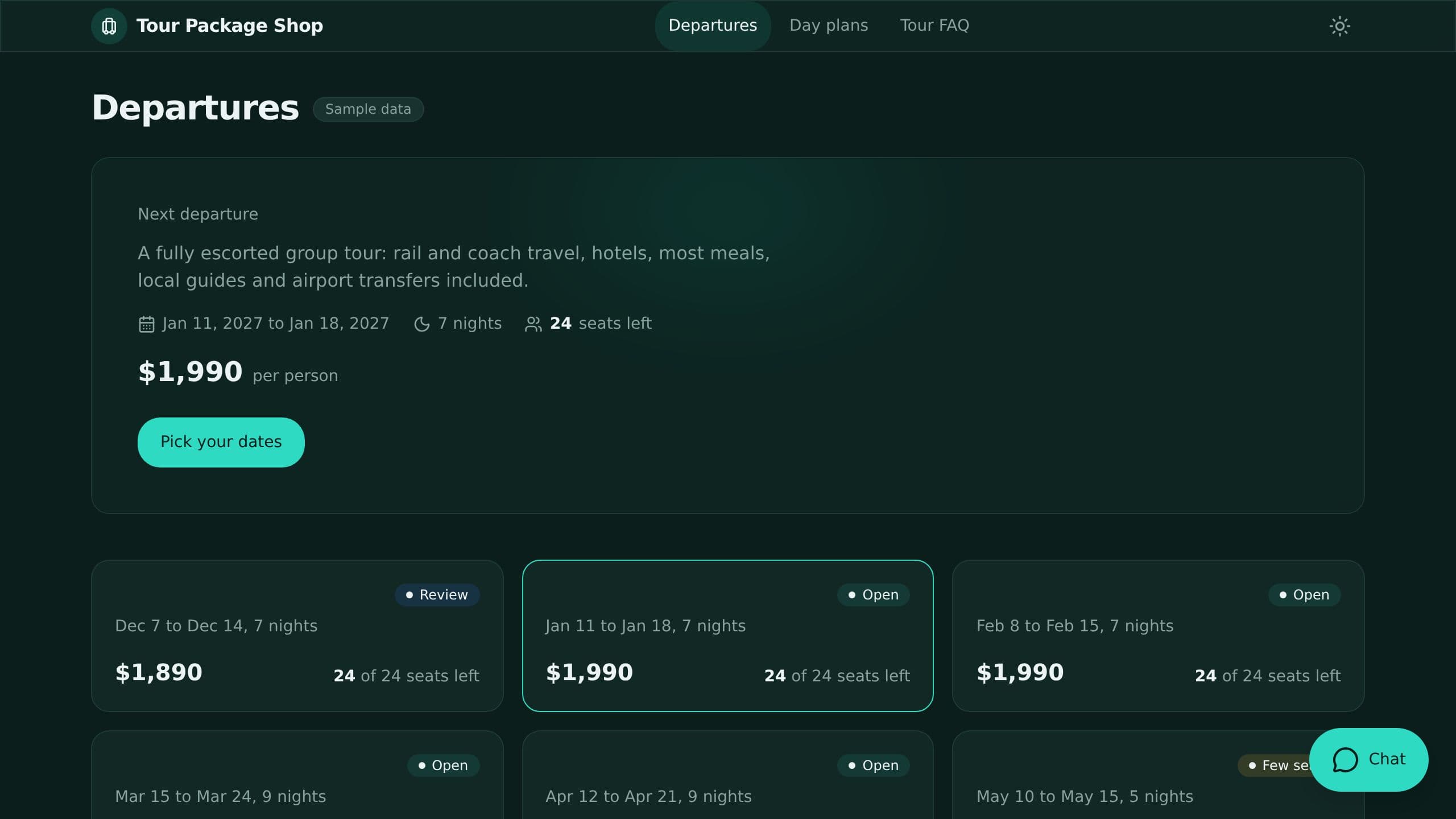Click the Open badge on Jan 11 card
1456x819 pixels.
pyautogui.click(x=873, y=595)
